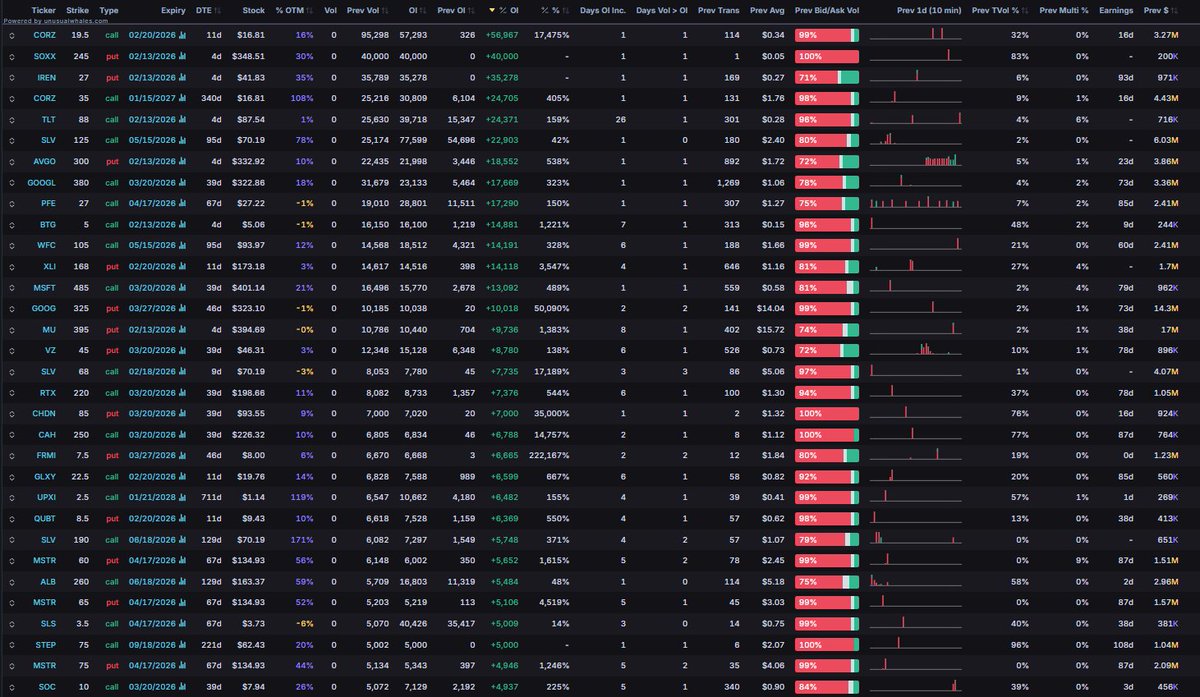Viewport: 1200px width, 697px height.
Task: Open the chart icon in the WFC row
Action: tap(183, 245)
